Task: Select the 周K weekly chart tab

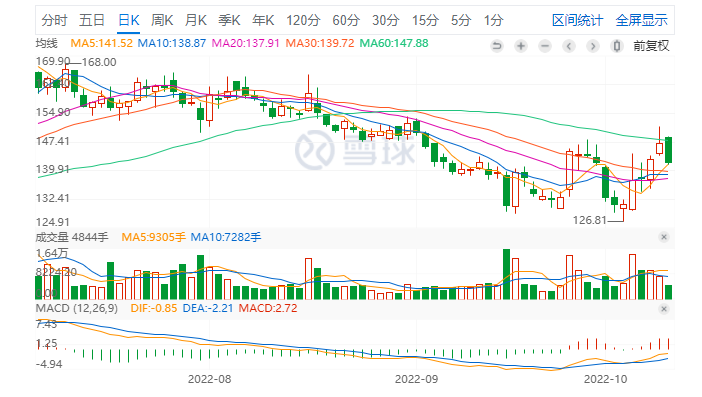Action: point(162,20)
